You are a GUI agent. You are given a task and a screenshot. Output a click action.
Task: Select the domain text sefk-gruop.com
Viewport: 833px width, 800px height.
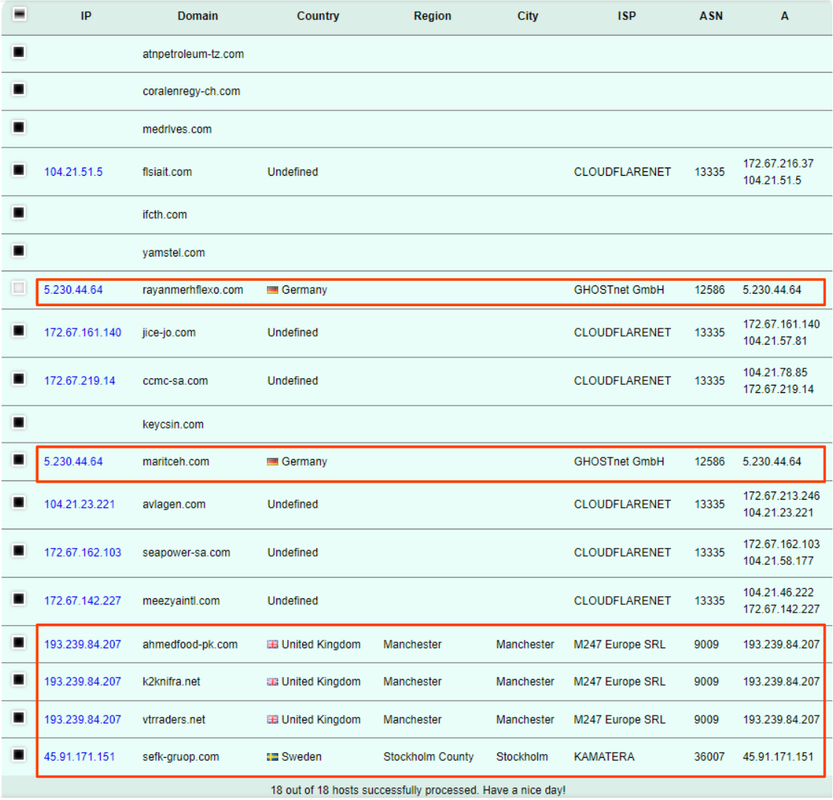click(x=181, y=757)
